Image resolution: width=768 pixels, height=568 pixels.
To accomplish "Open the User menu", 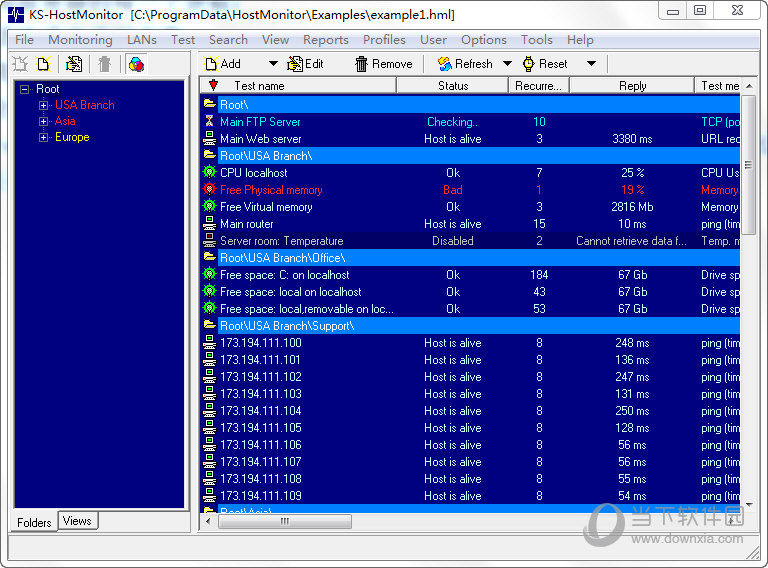I will pyautogui.click(x=433, y=40).
